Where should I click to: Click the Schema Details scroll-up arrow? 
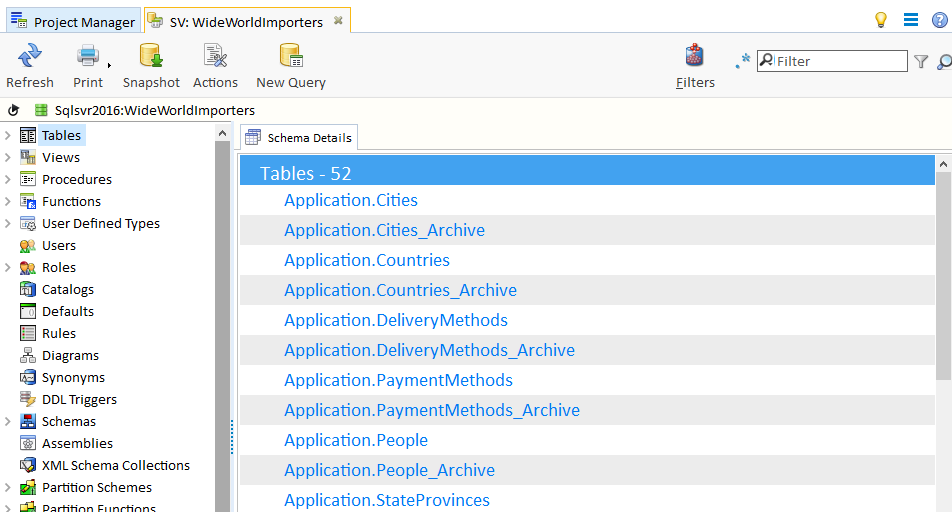click(943, 164)
